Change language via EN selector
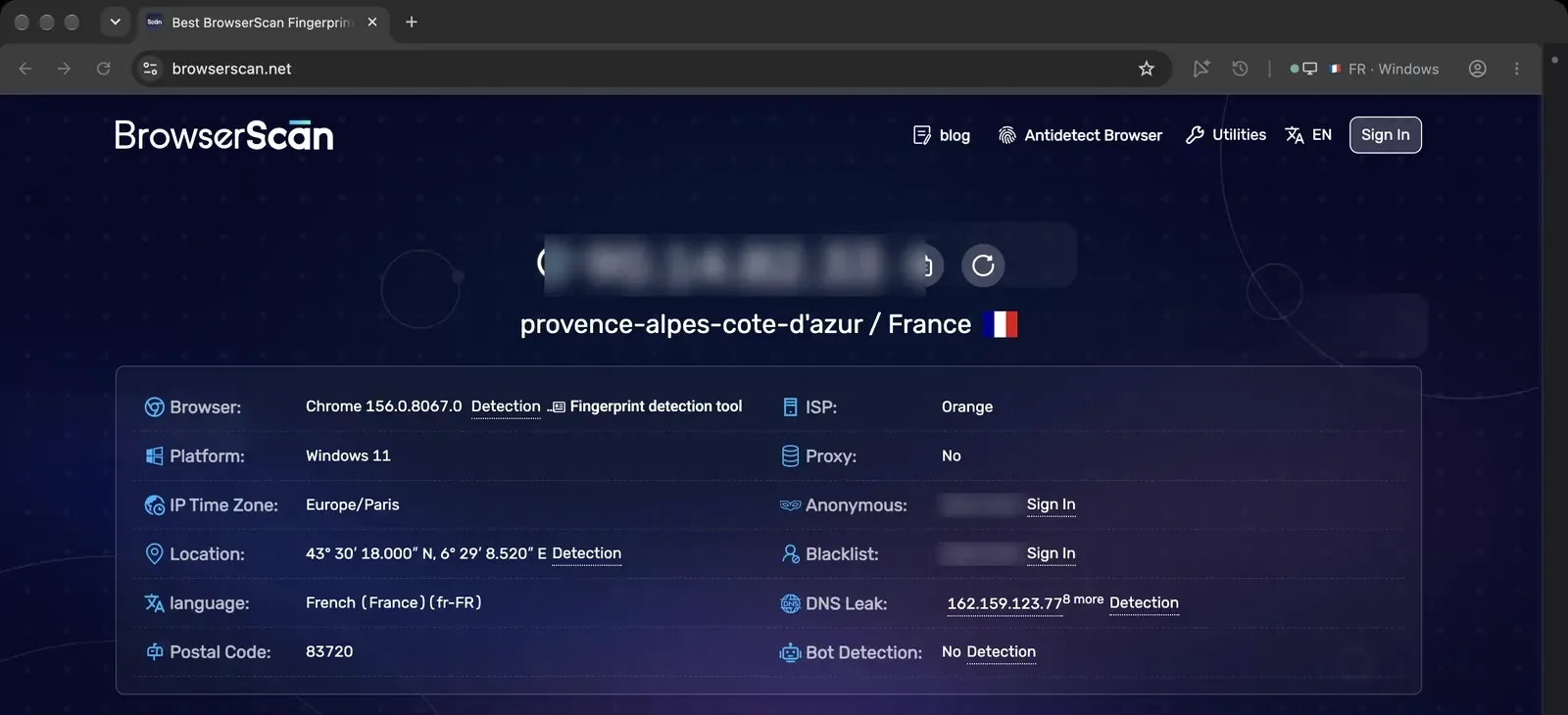The width and height of the screenshot is (1568, 715). coord(1308,135)
